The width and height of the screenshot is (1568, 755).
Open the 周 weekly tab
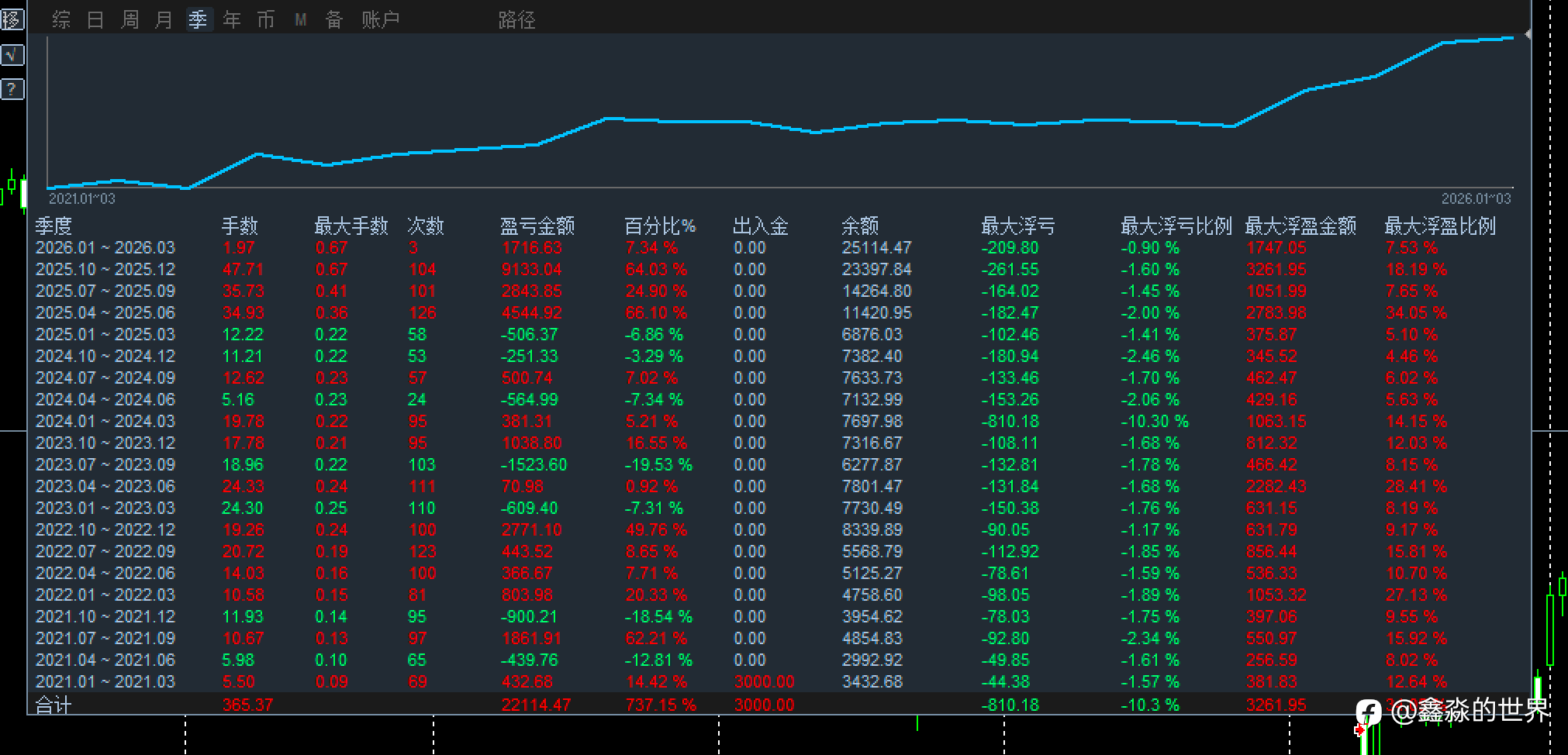(x=130, y=20)
